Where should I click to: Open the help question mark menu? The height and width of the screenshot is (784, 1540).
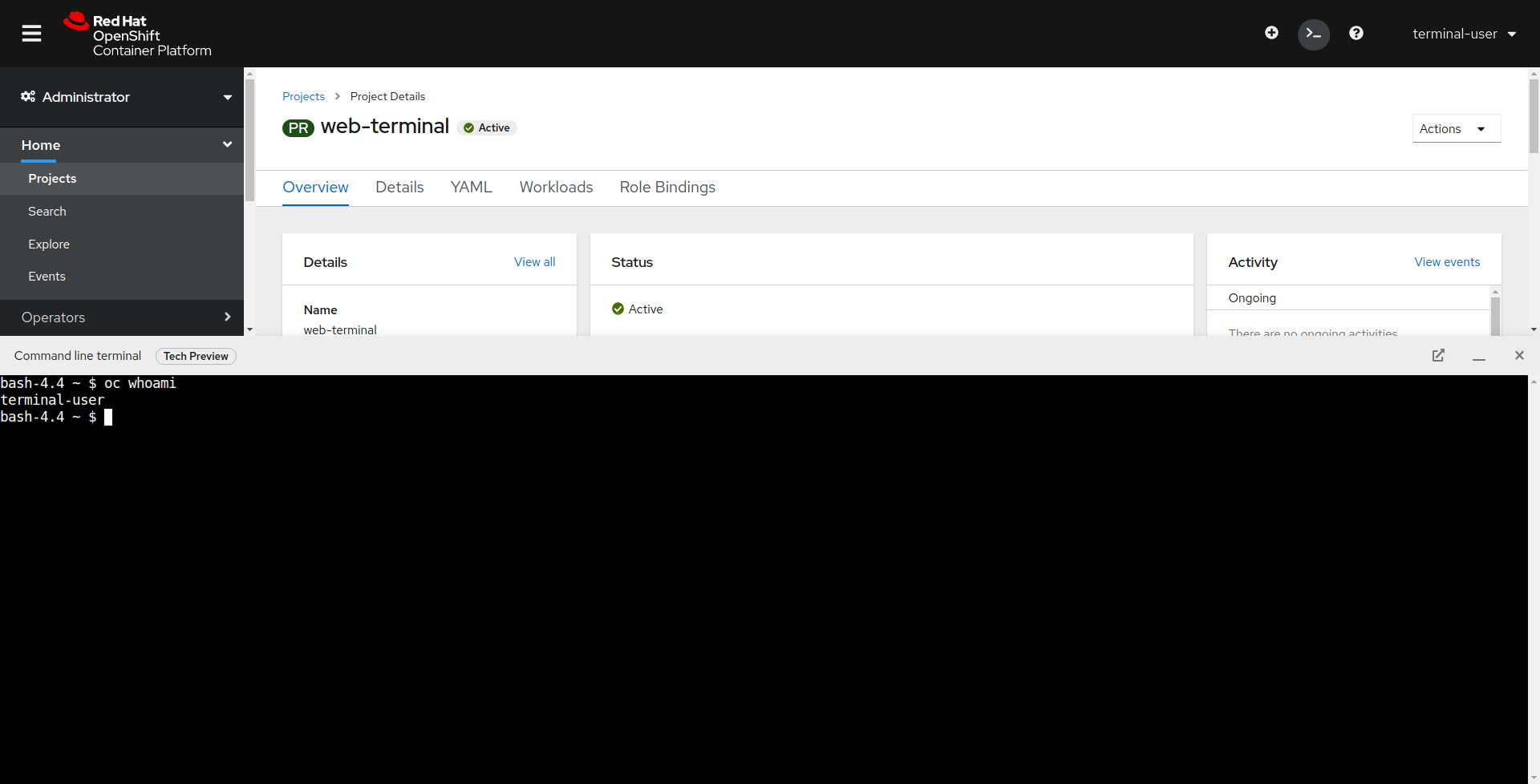[1356, 33]
